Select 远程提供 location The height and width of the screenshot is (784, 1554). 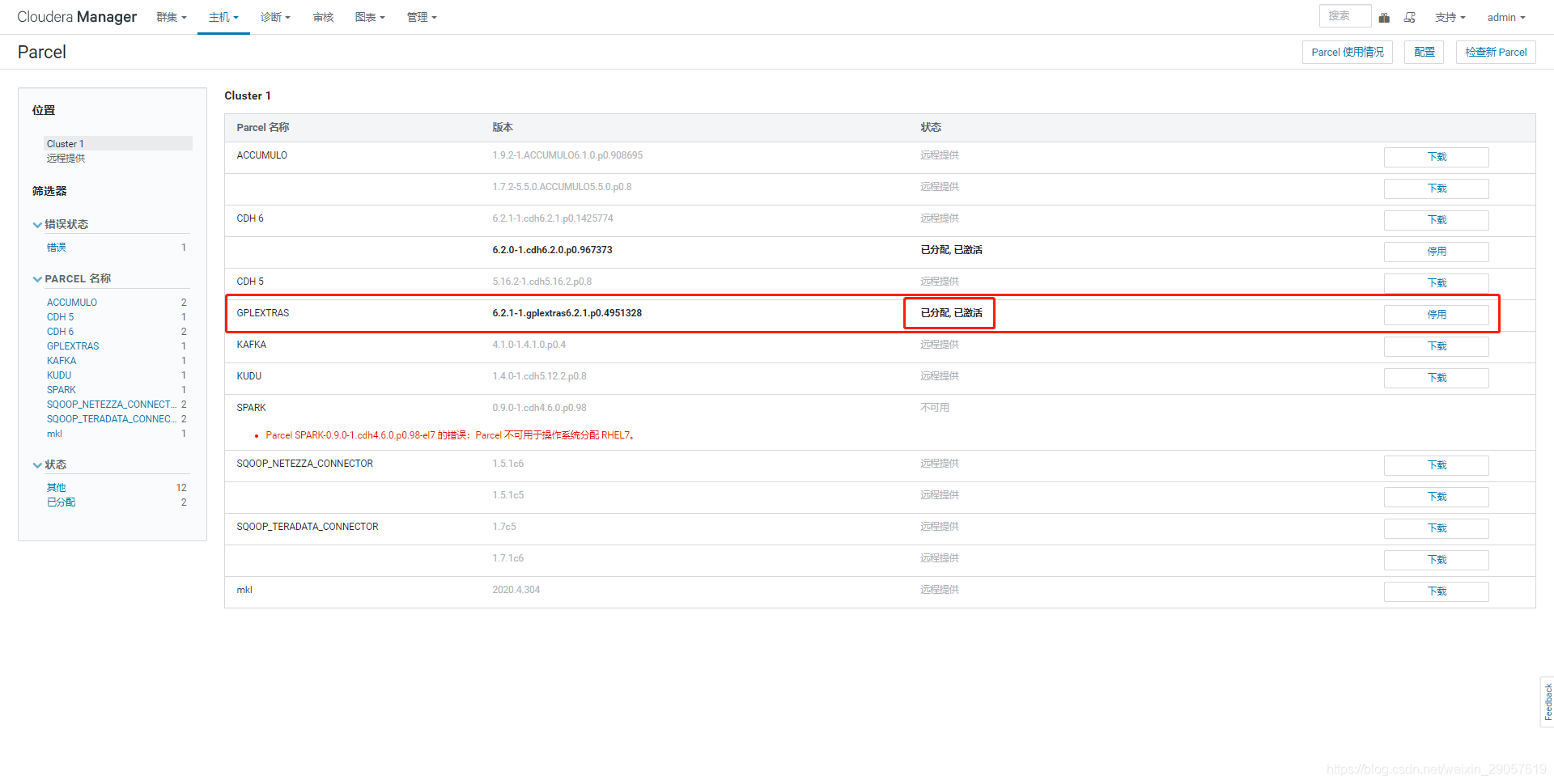[66, 159]
